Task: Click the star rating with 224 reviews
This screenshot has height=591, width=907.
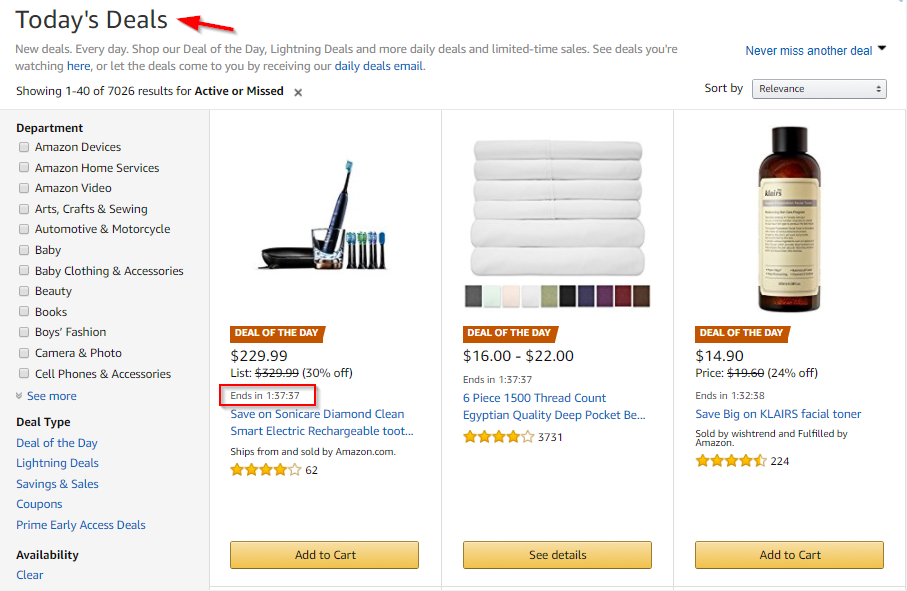Action: [x=731, y=461]
